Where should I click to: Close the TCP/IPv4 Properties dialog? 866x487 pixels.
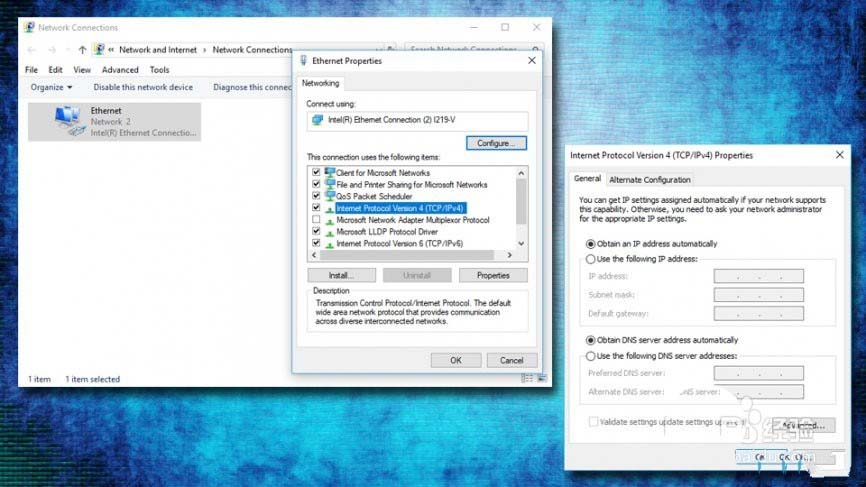[x=839, y=155]
